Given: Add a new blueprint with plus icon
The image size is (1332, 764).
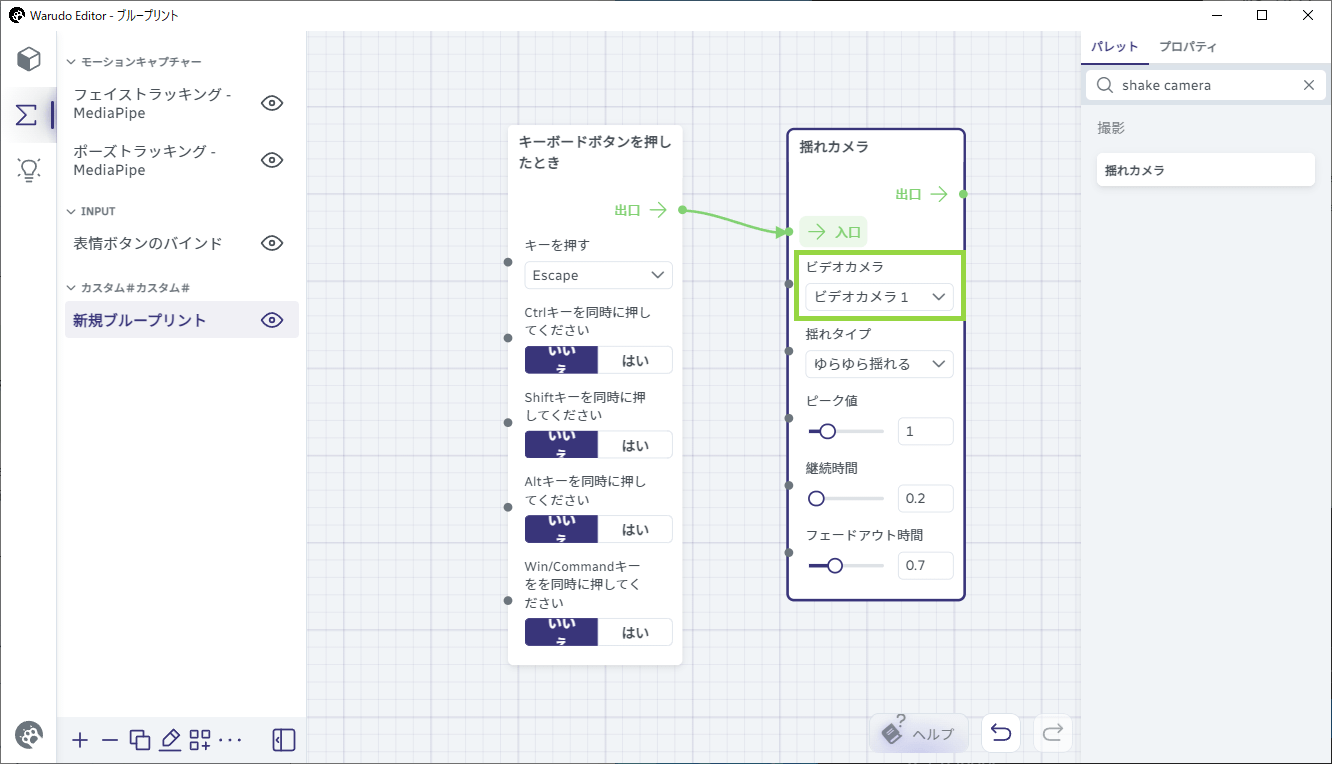Looking at the screenshot, I should (81, 740).
